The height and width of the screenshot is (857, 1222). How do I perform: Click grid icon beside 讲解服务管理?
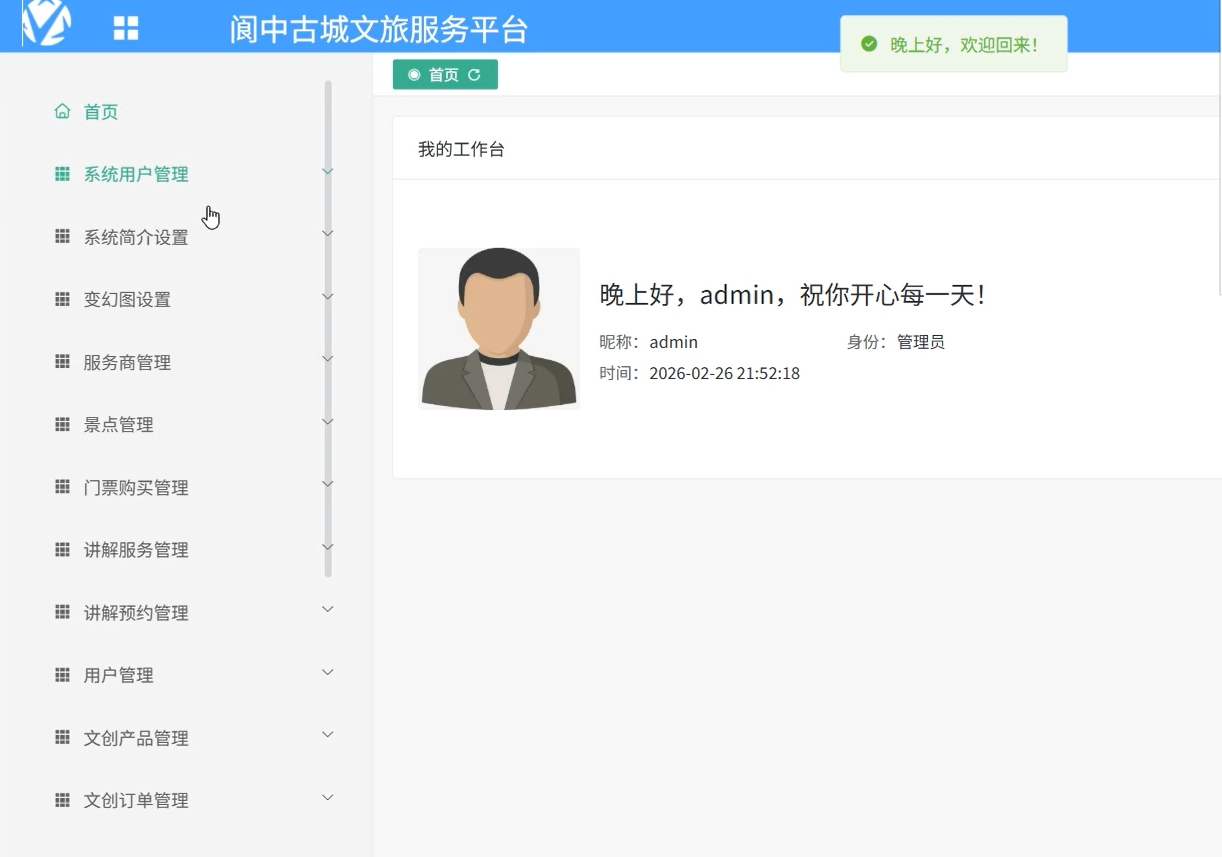pos(62,549)
